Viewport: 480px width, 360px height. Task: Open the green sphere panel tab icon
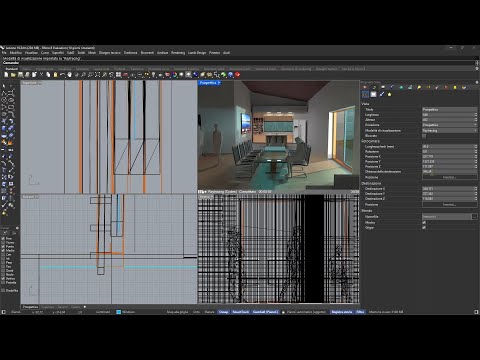tap(401, 87)
